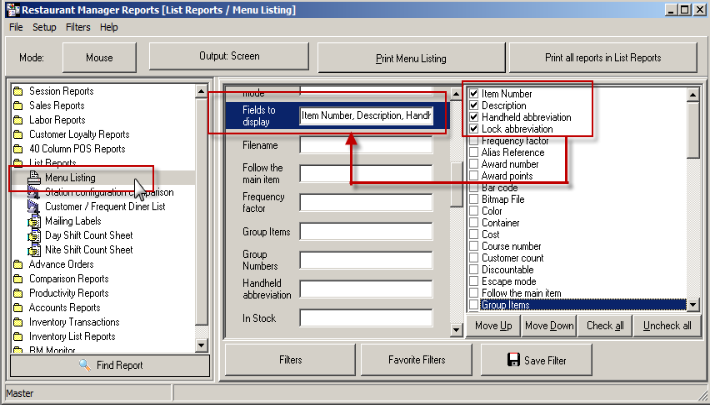710x405 pixels.
Task: Click fields checklist scroll down arrow
Action: pyautogui.click(x=692, y=305)
